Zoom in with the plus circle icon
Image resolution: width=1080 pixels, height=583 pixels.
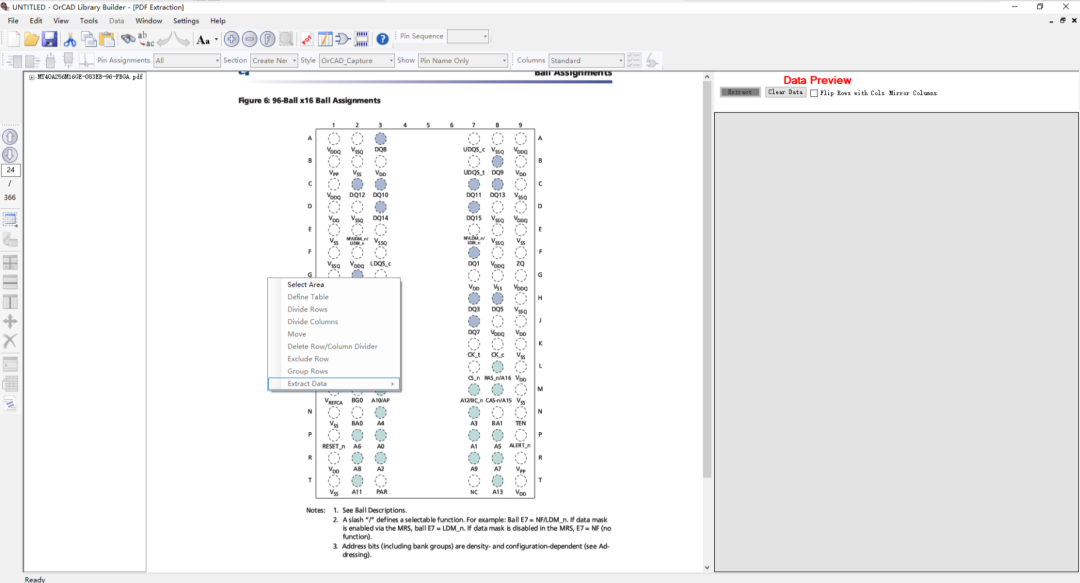[231, 39]
